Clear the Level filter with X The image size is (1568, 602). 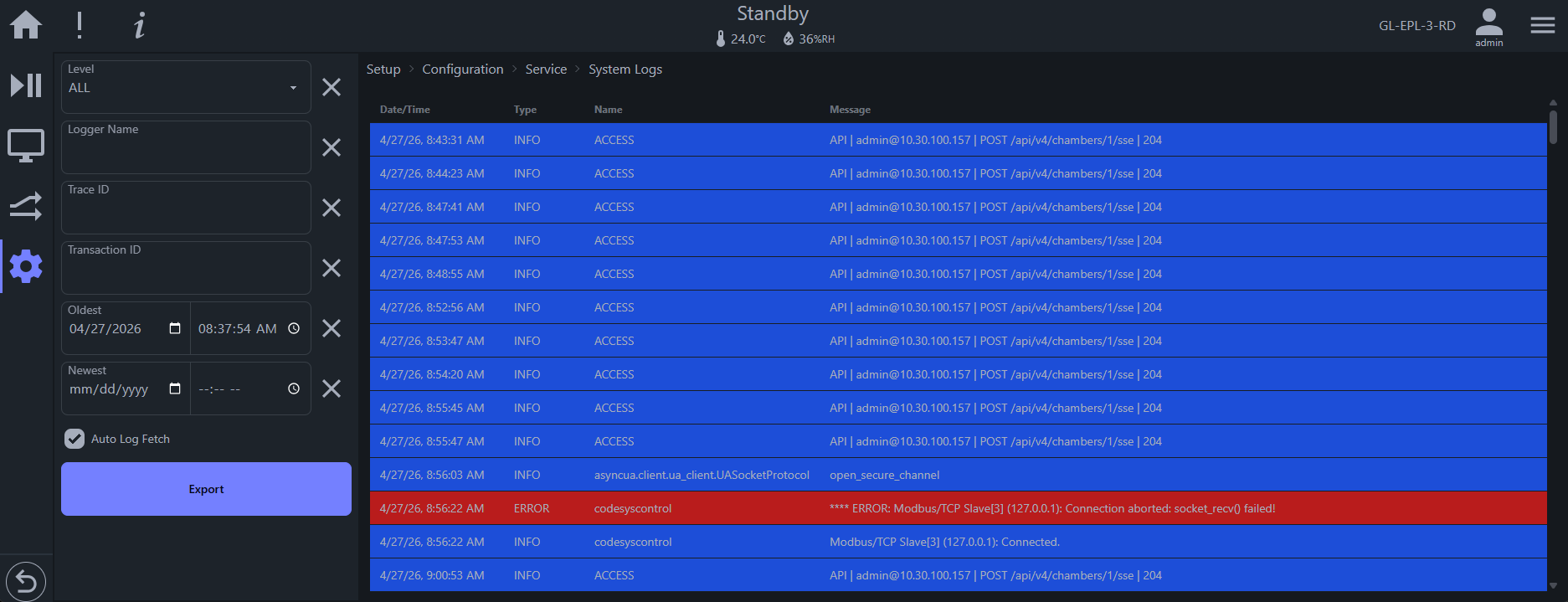[x=332, y=87]
